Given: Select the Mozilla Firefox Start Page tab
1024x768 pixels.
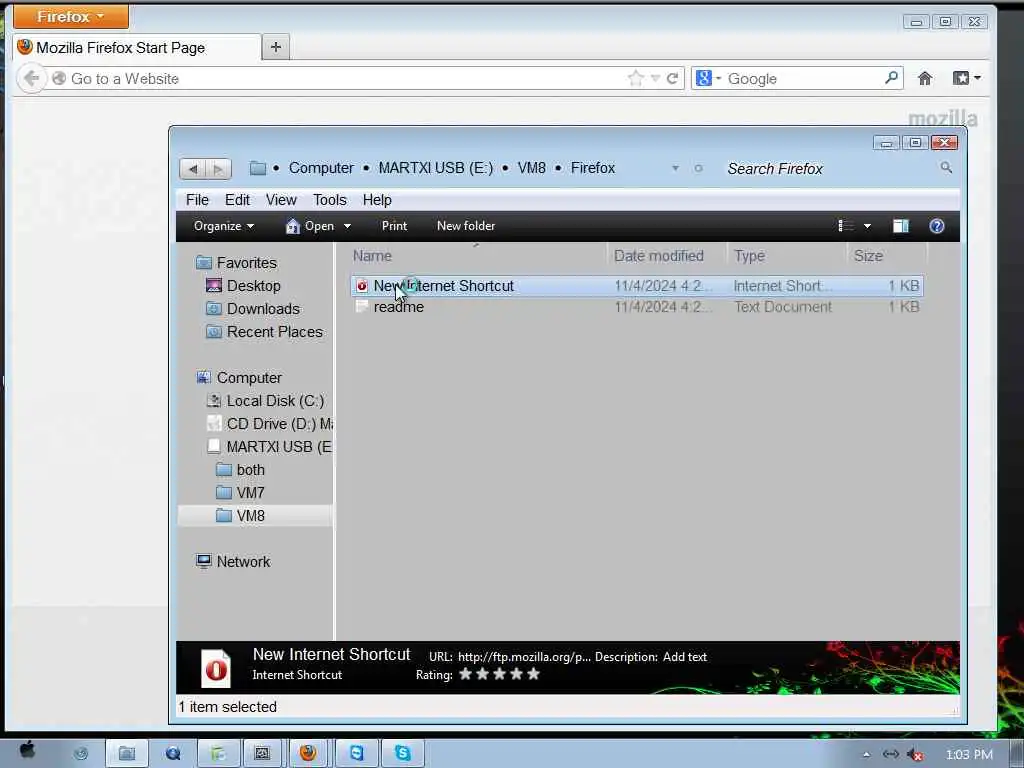Looking at the screenshot, I should click(x=137, y=48).
